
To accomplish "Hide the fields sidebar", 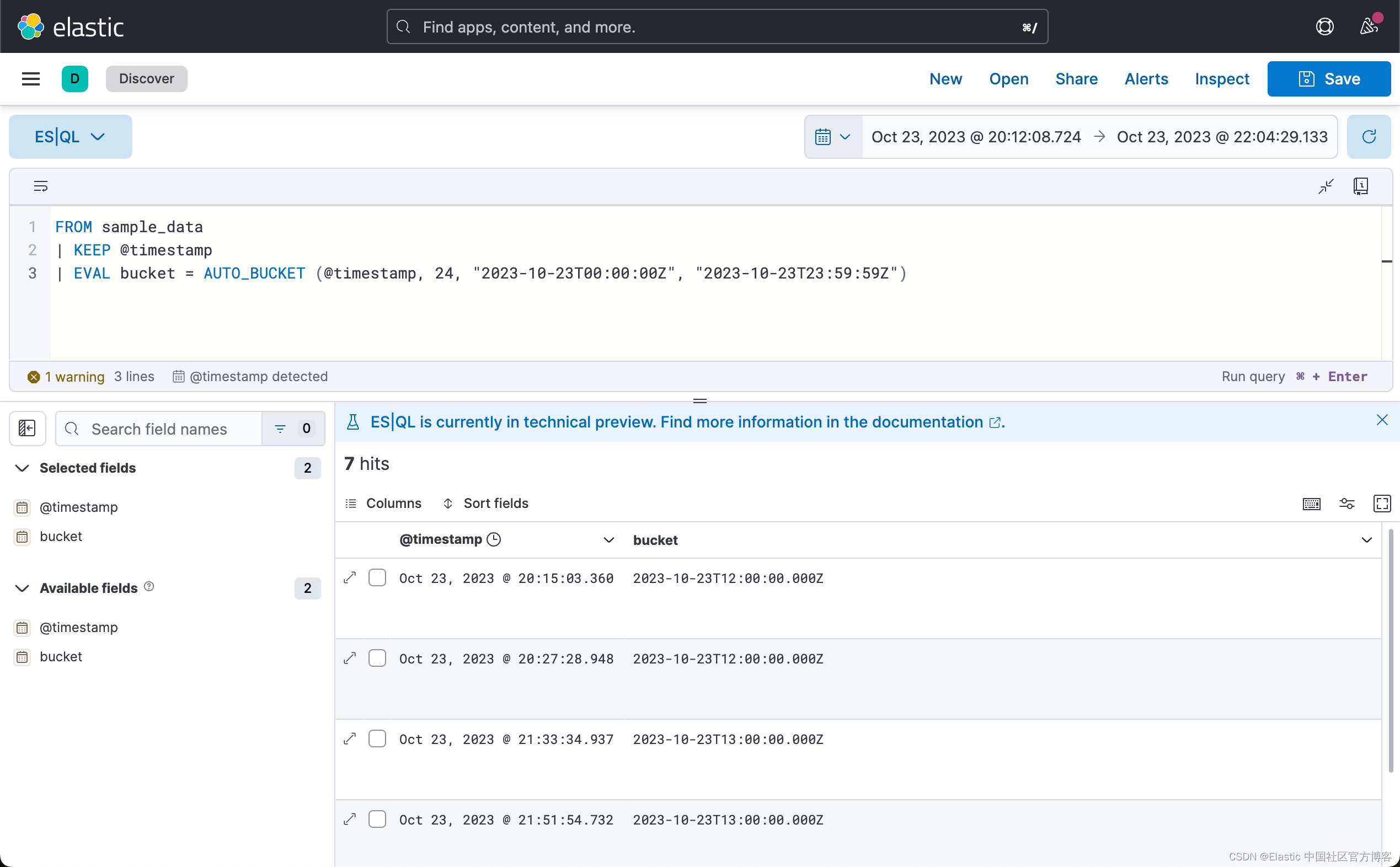I will [27, 429].
